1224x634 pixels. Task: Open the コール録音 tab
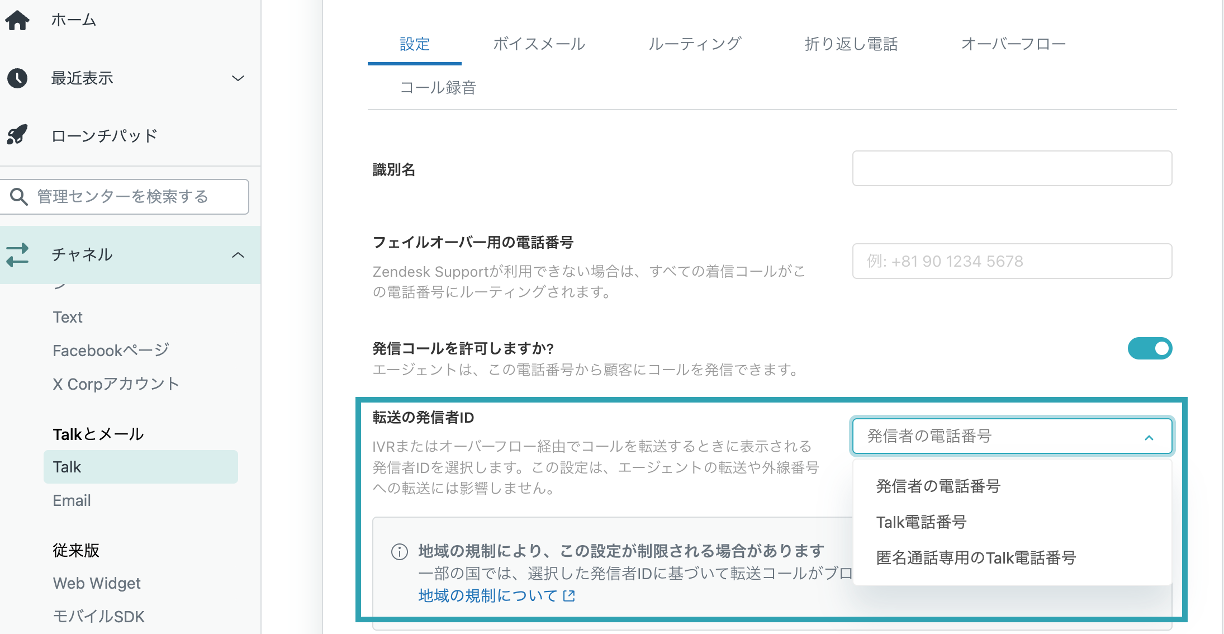pyautogui.click(x=438, y=88)
